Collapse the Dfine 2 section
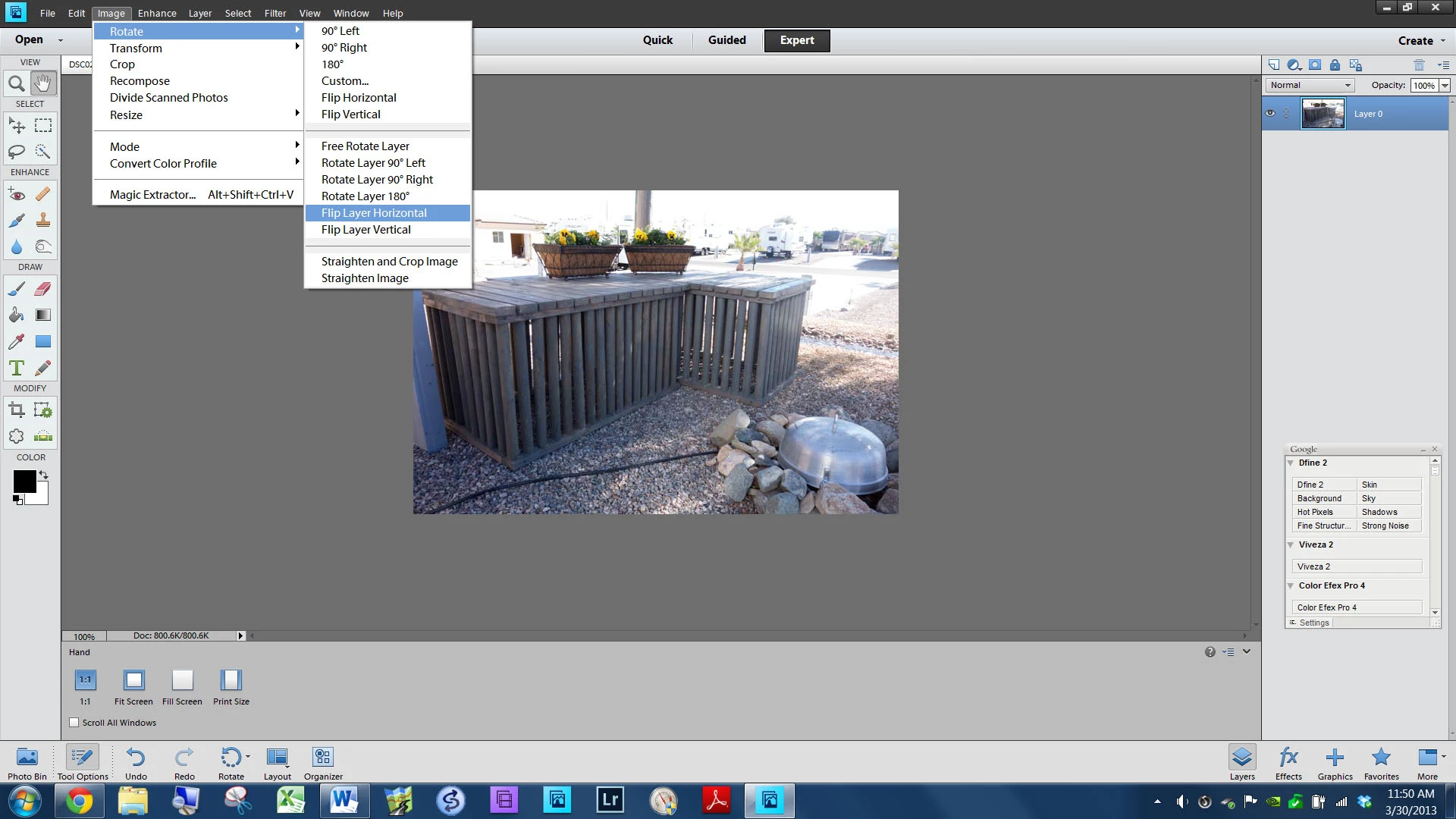 (x=1291, y=463)
